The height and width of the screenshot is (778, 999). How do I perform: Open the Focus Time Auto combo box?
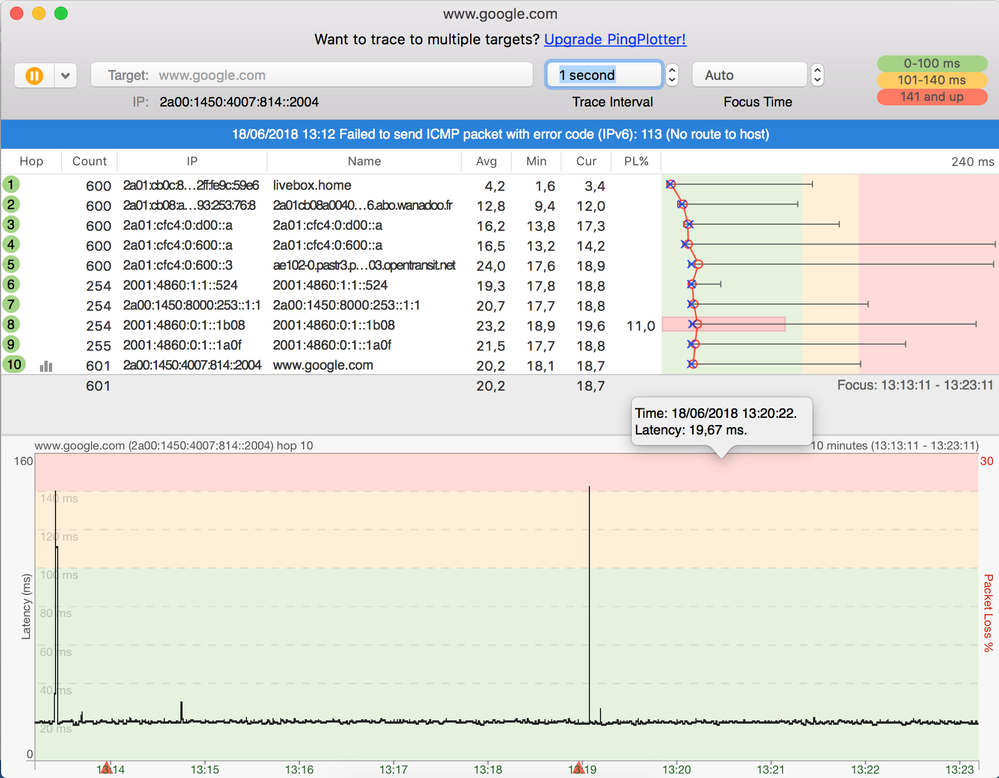(x=749, y=75)
